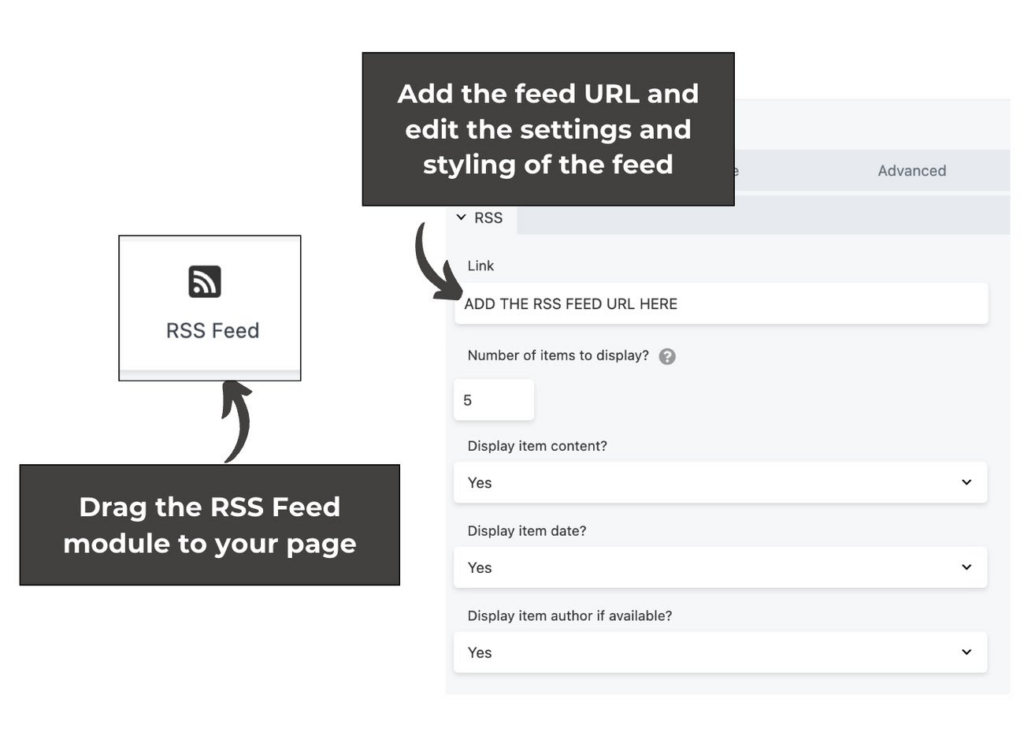Click the dropdown arrow for Display item date
1024x736 pixels.
pos(966,567)
